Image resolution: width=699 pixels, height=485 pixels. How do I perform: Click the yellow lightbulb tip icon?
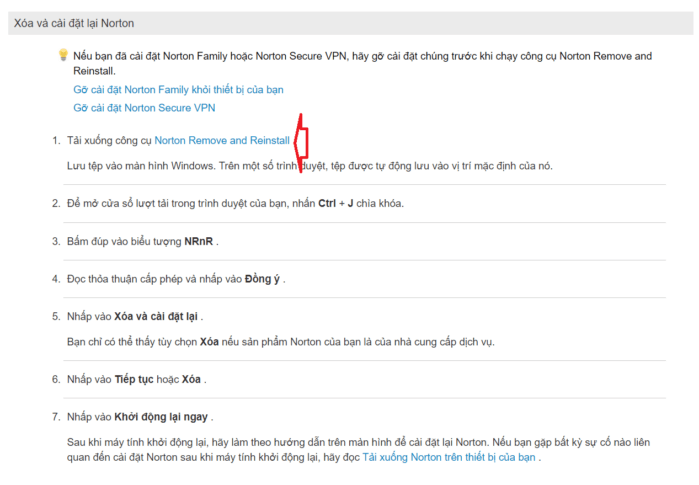coord(63,55)
